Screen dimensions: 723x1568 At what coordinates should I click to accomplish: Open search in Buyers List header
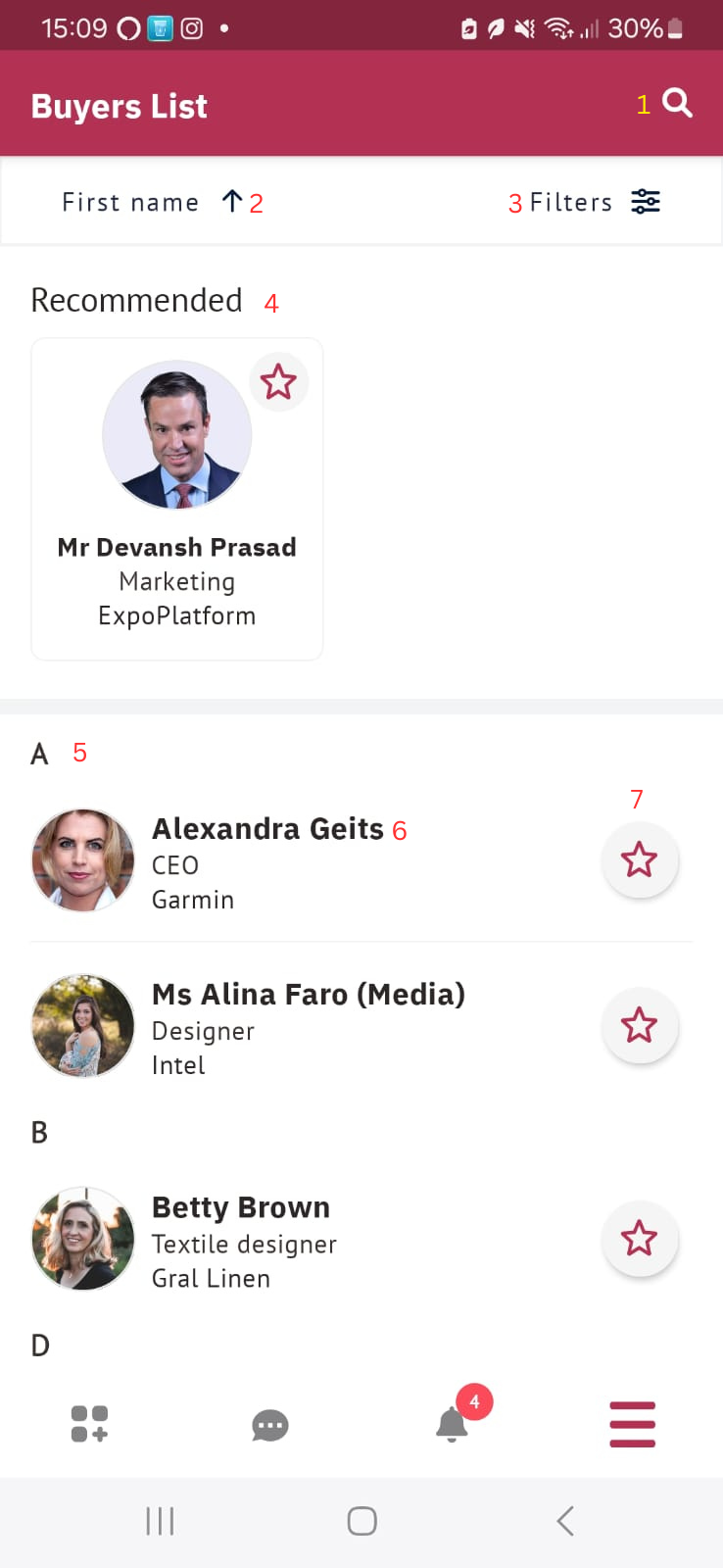(x=677, y=103)
